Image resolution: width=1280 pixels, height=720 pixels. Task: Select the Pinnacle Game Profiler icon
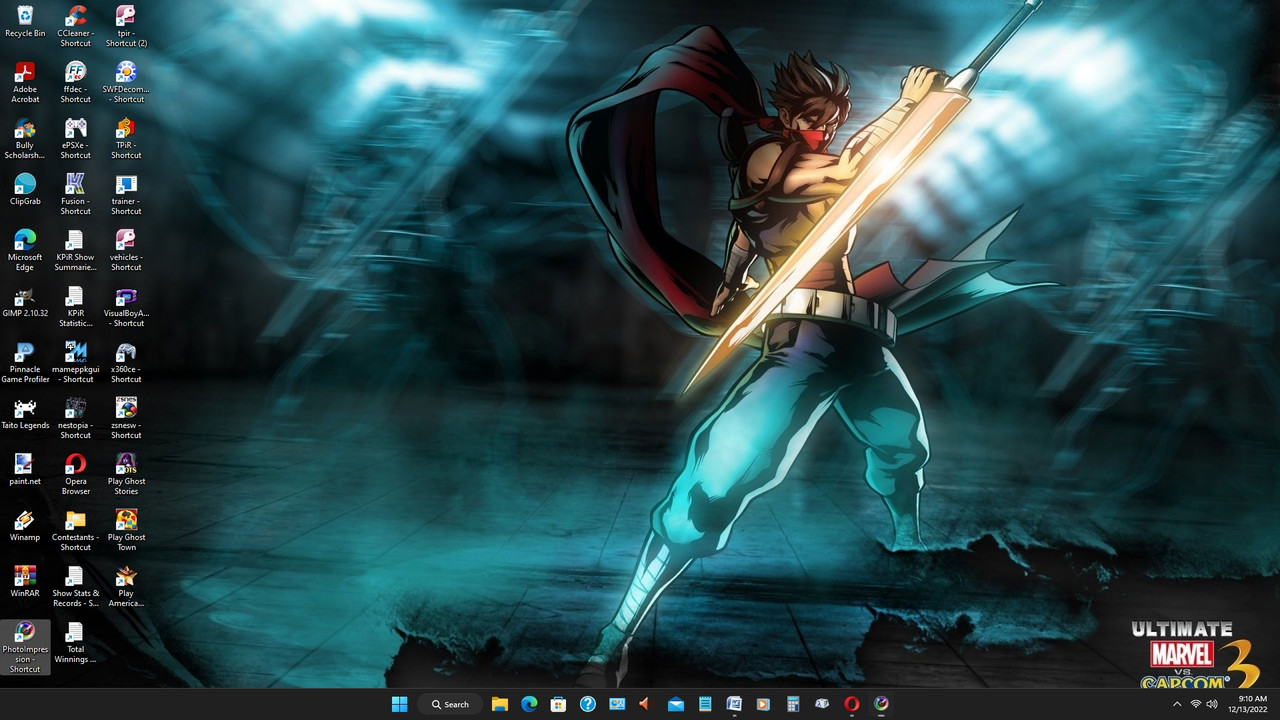[25, 362]
